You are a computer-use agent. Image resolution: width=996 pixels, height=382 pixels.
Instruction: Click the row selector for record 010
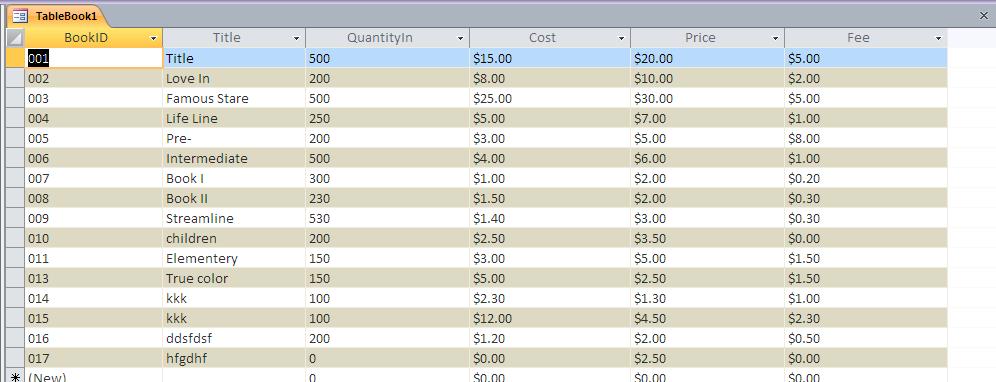tap(15, 238)
